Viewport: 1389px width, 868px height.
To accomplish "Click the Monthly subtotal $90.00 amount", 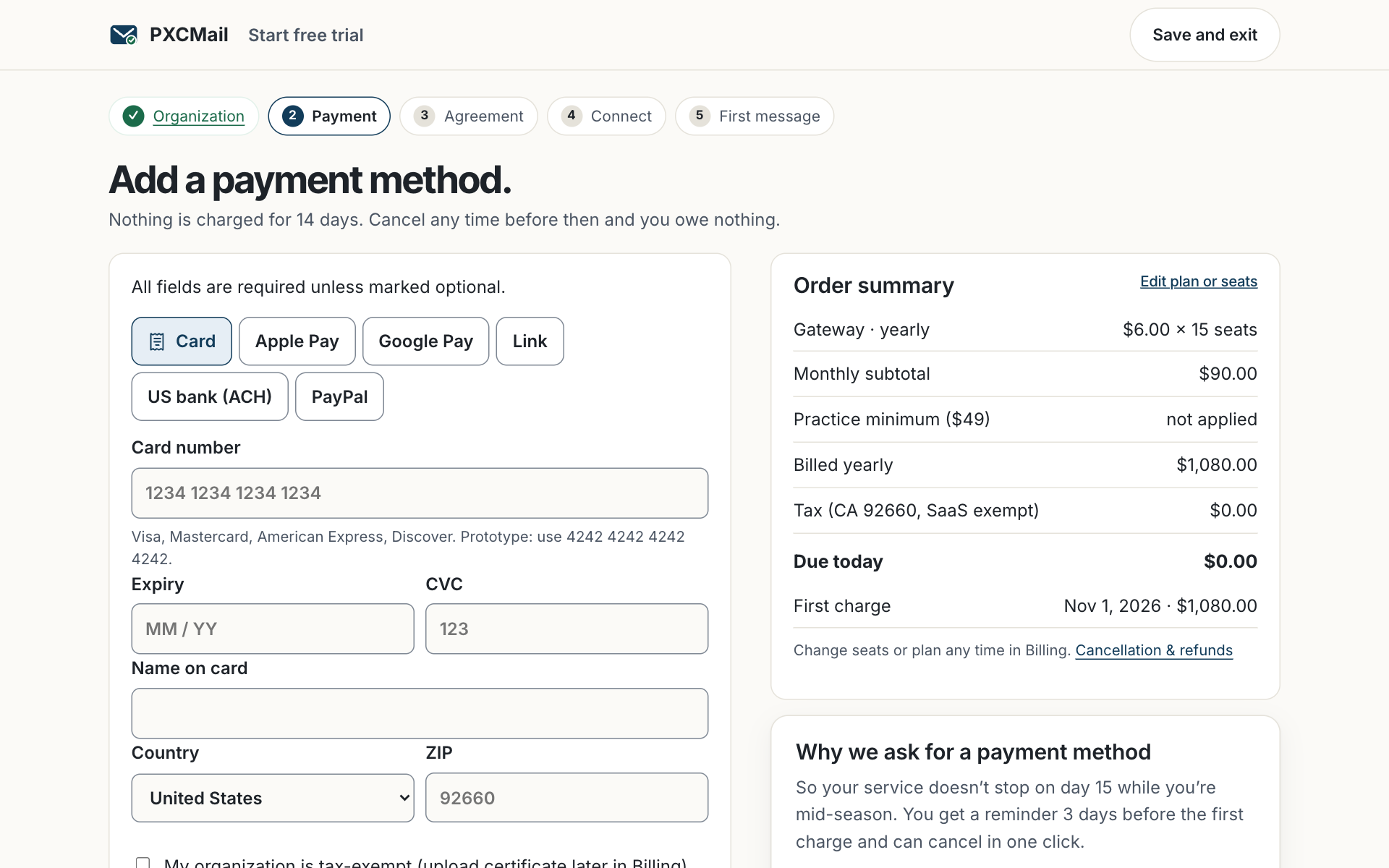I will point(1228,374).
